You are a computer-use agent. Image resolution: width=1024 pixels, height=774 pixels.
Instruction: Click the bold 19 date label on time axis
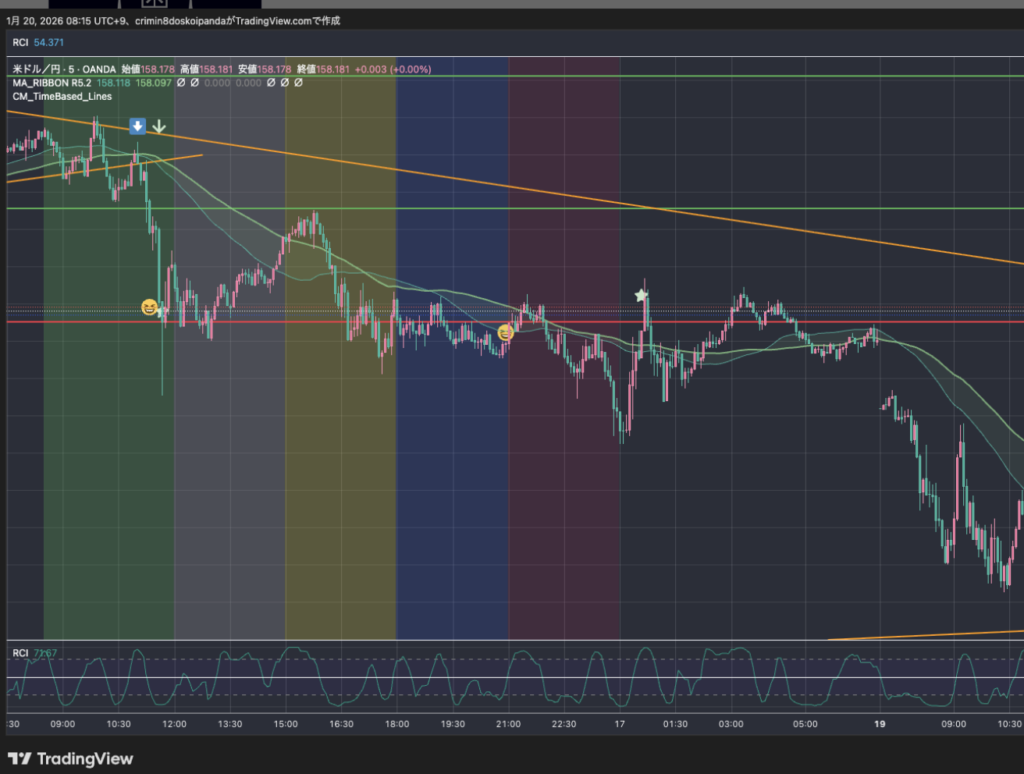(880, 724)
